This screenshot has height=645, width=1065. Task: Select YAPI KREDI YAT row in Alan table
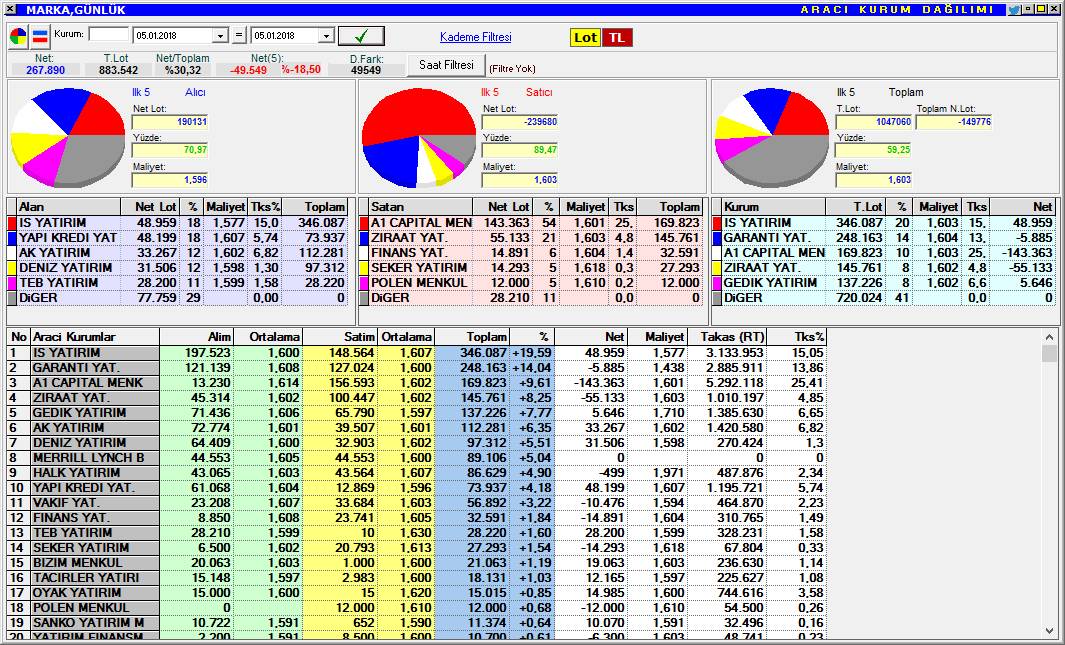point(177,238)
